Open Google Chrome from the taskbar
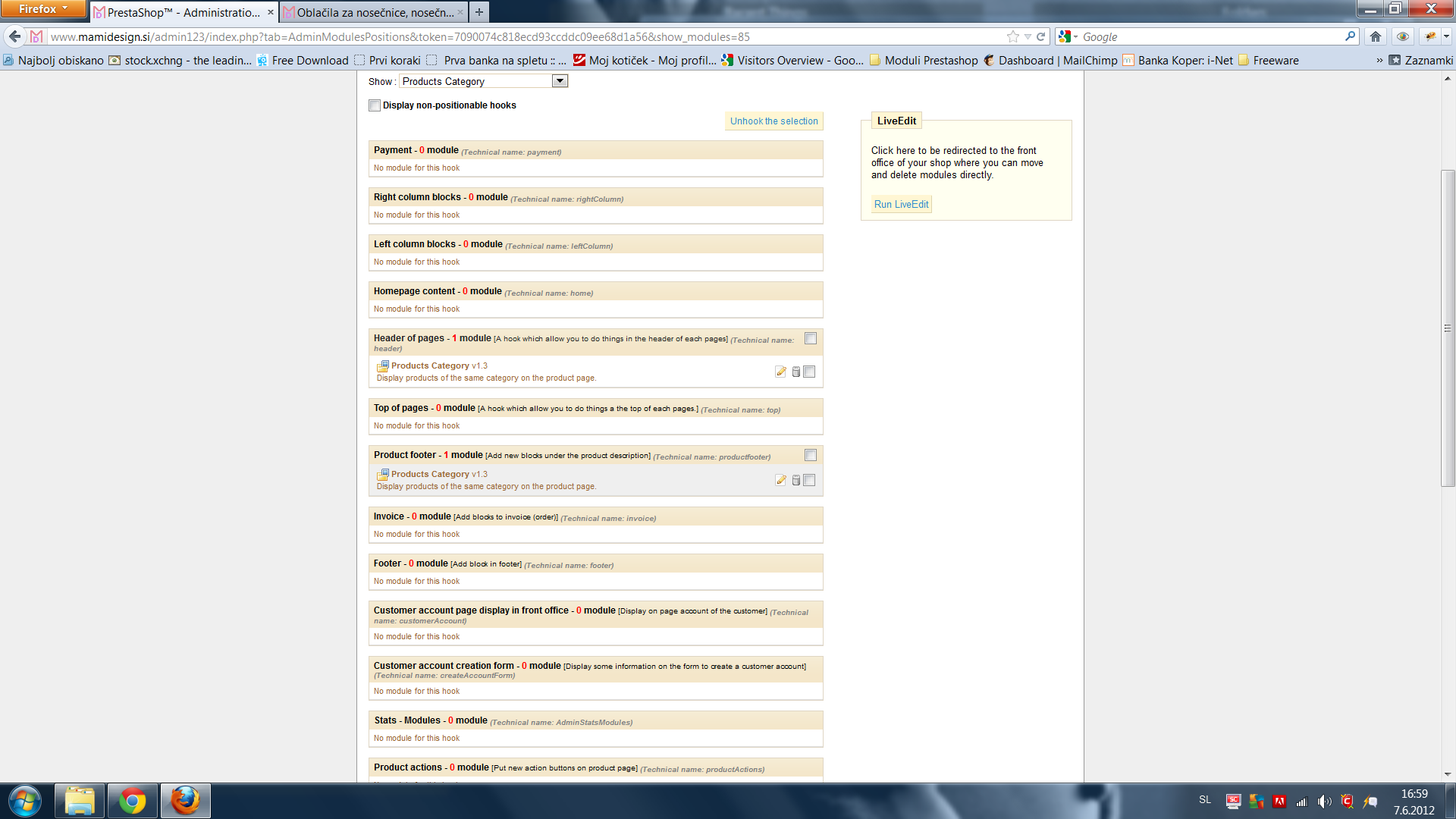Viewport: 1456px width, 819px height. (x=132, y=801)
